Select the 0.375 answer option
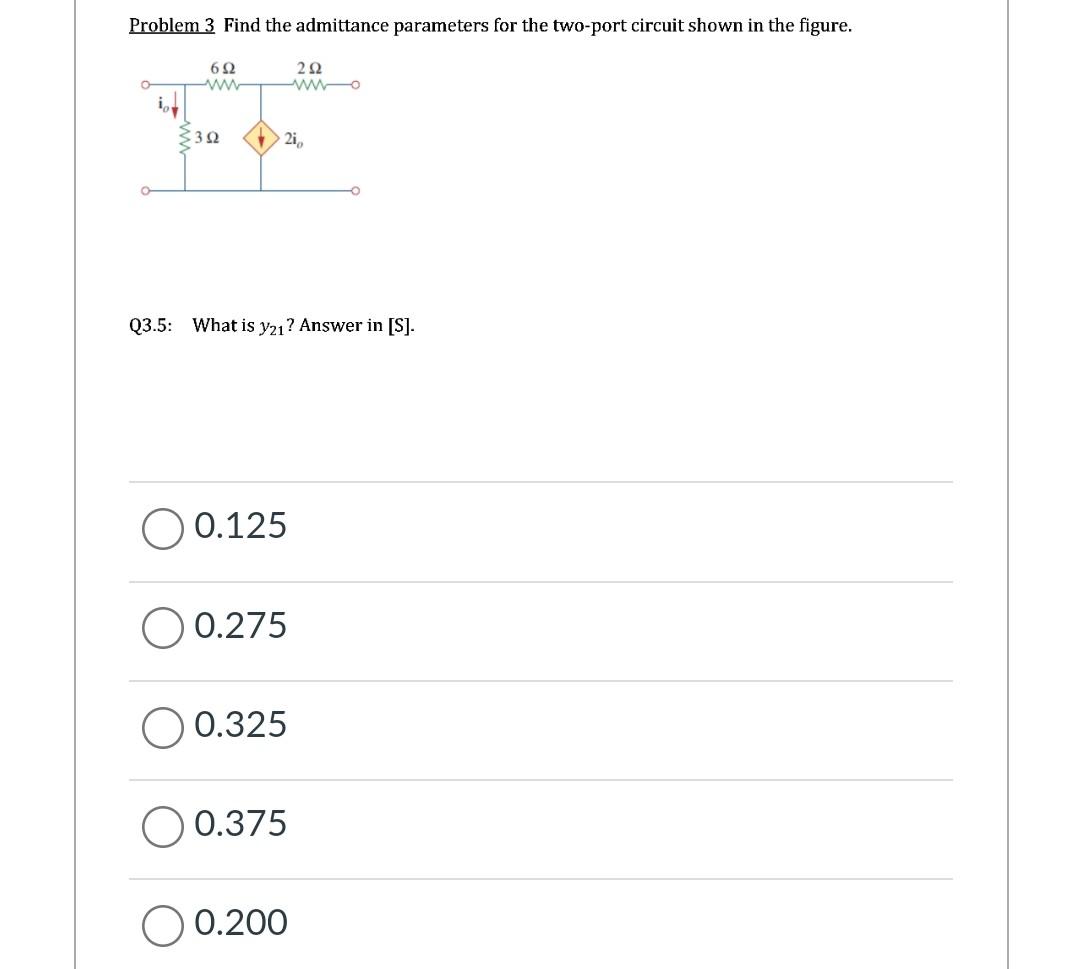This screenshot has height=969, width=1065. 162,827
